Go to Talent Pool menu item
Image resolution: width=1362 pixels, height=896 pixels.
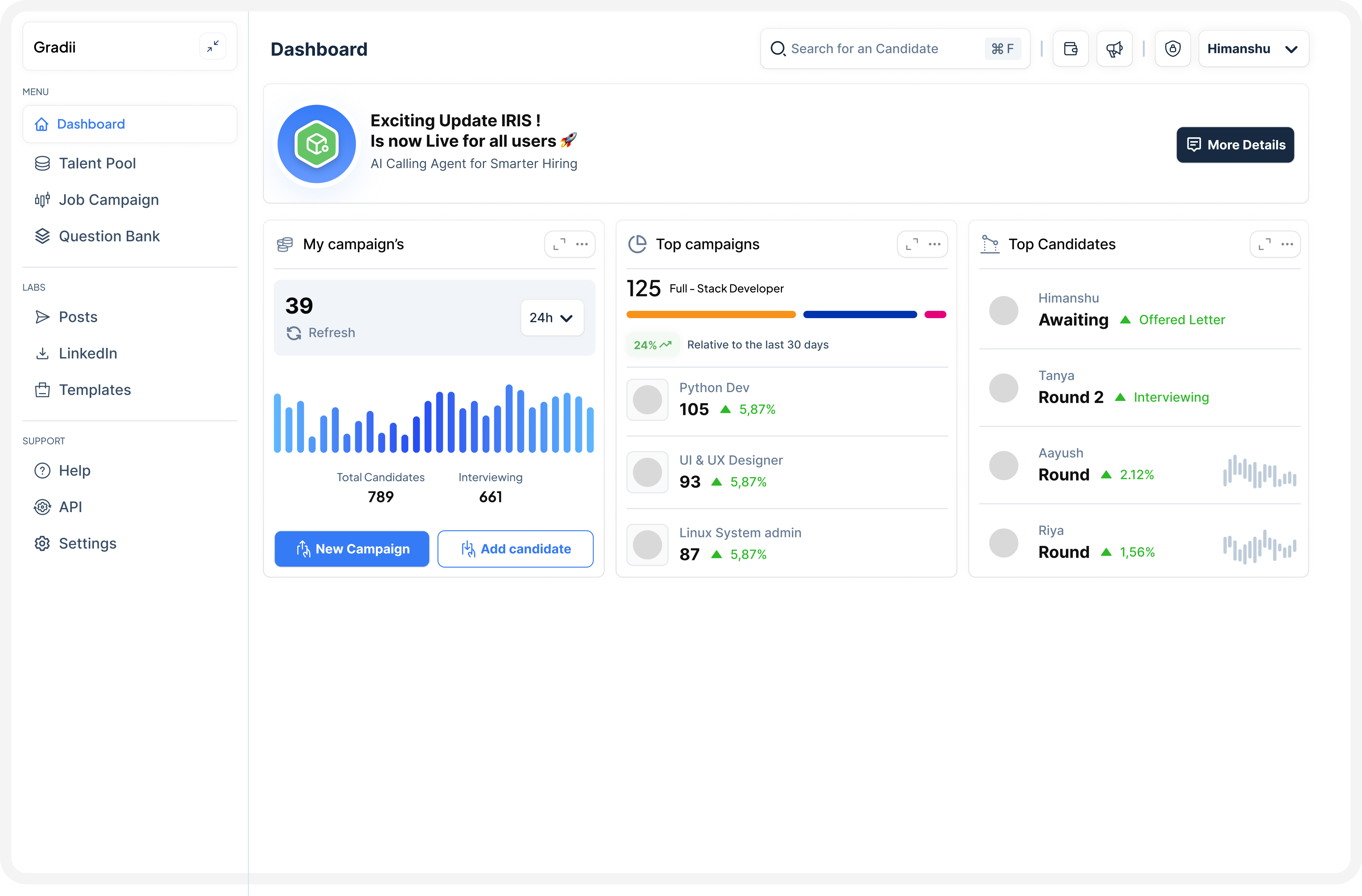pos(97,164)
